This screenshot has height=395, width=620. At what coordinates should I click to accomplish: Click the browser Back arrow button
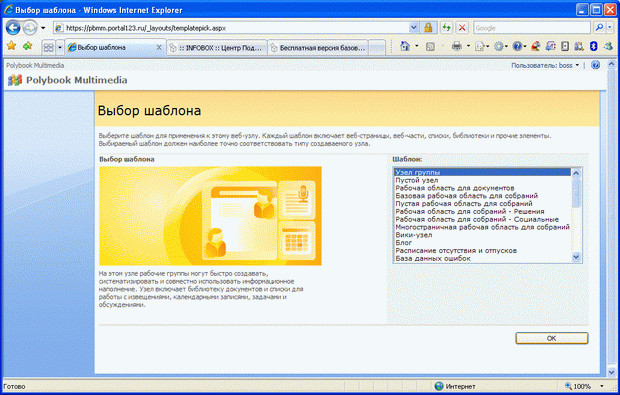[13, 28]
